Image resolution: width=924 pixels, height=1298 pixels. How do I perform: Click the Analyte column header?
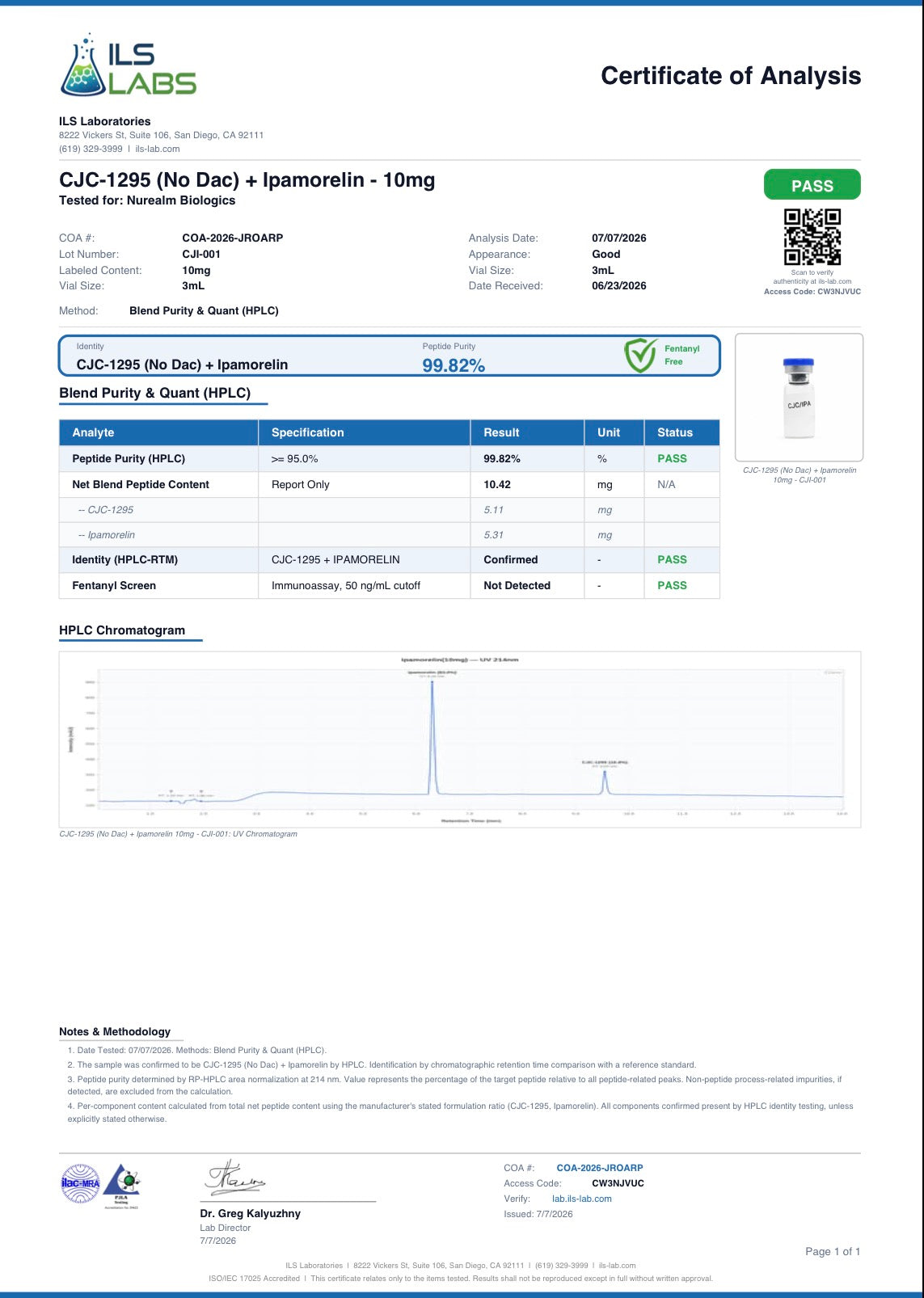[x=158, y=432]
